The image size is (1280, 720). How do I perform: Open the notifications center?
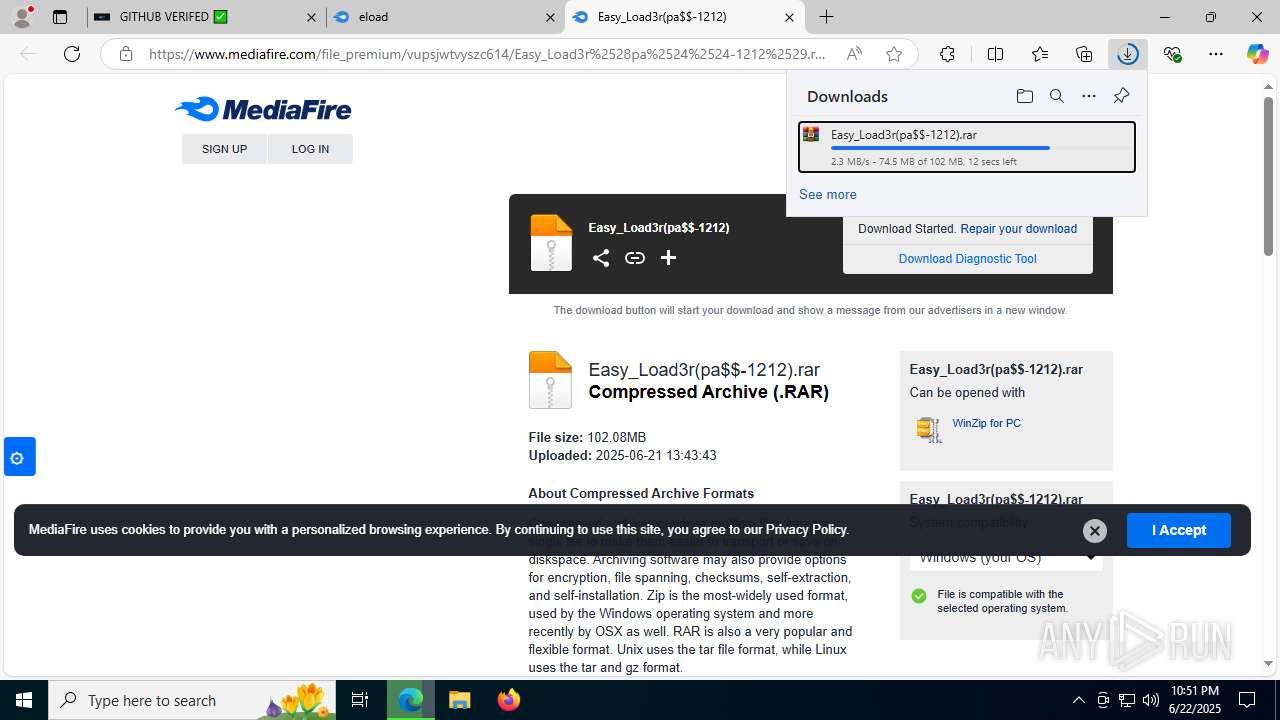point(1248,700)
